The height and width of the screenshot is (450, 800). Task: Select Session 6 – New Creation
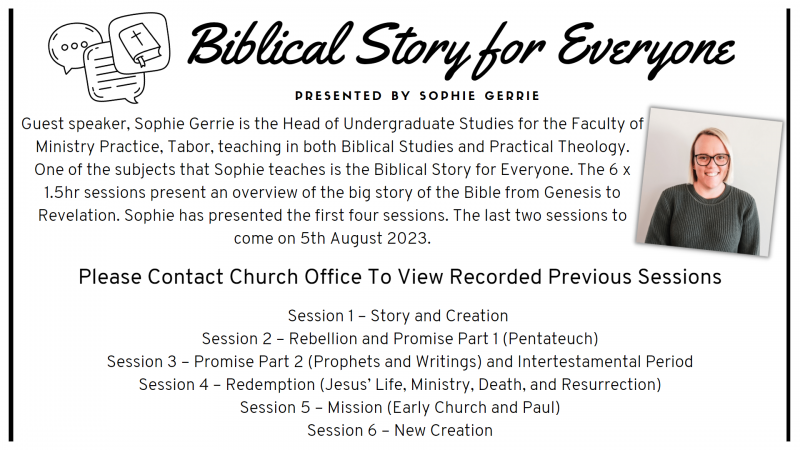(x=399, y=431)
